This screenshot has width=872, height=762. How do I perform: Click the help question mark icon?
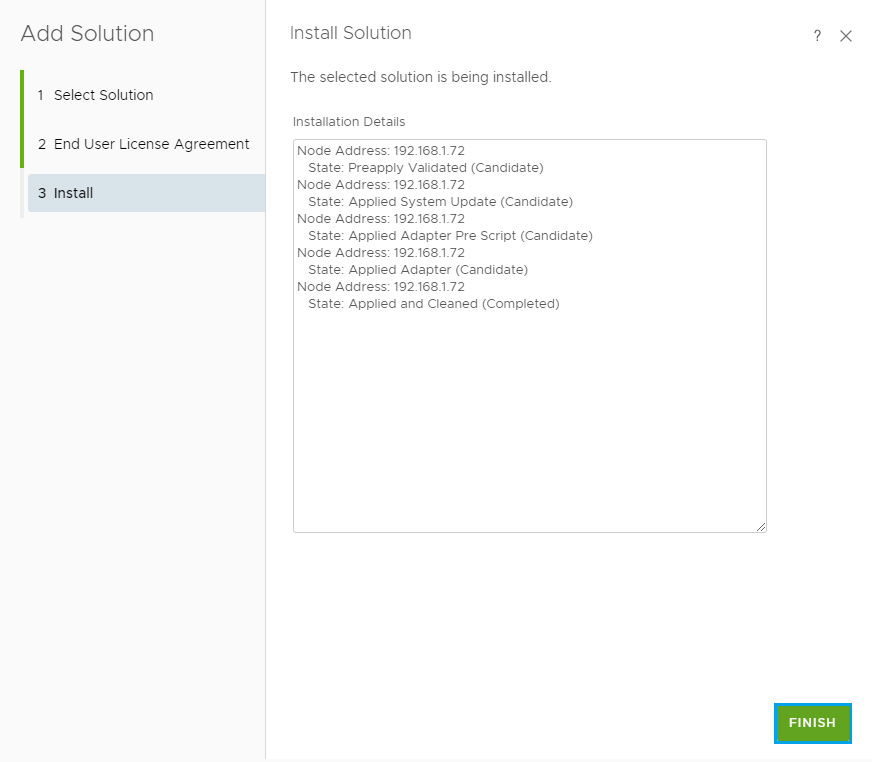[x=817, y=36]
